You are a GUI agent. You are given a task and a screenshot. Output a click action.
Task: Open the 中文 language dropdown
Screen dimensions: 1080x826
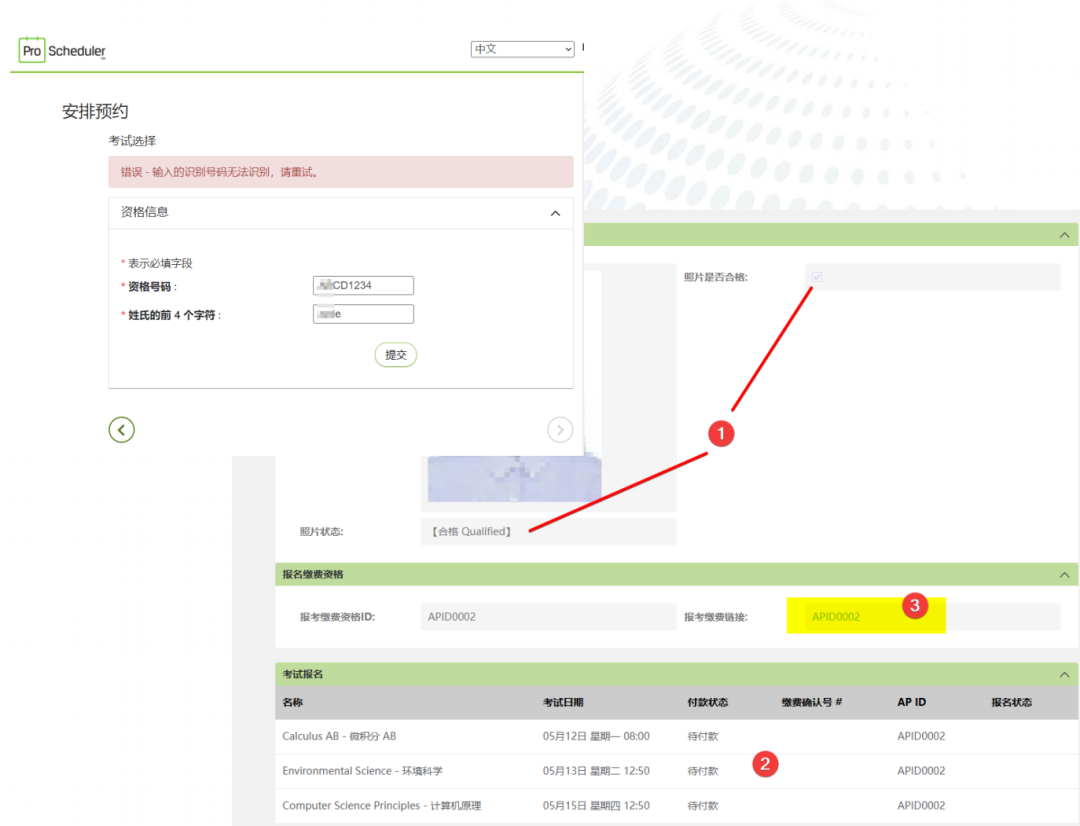[522, 49]
